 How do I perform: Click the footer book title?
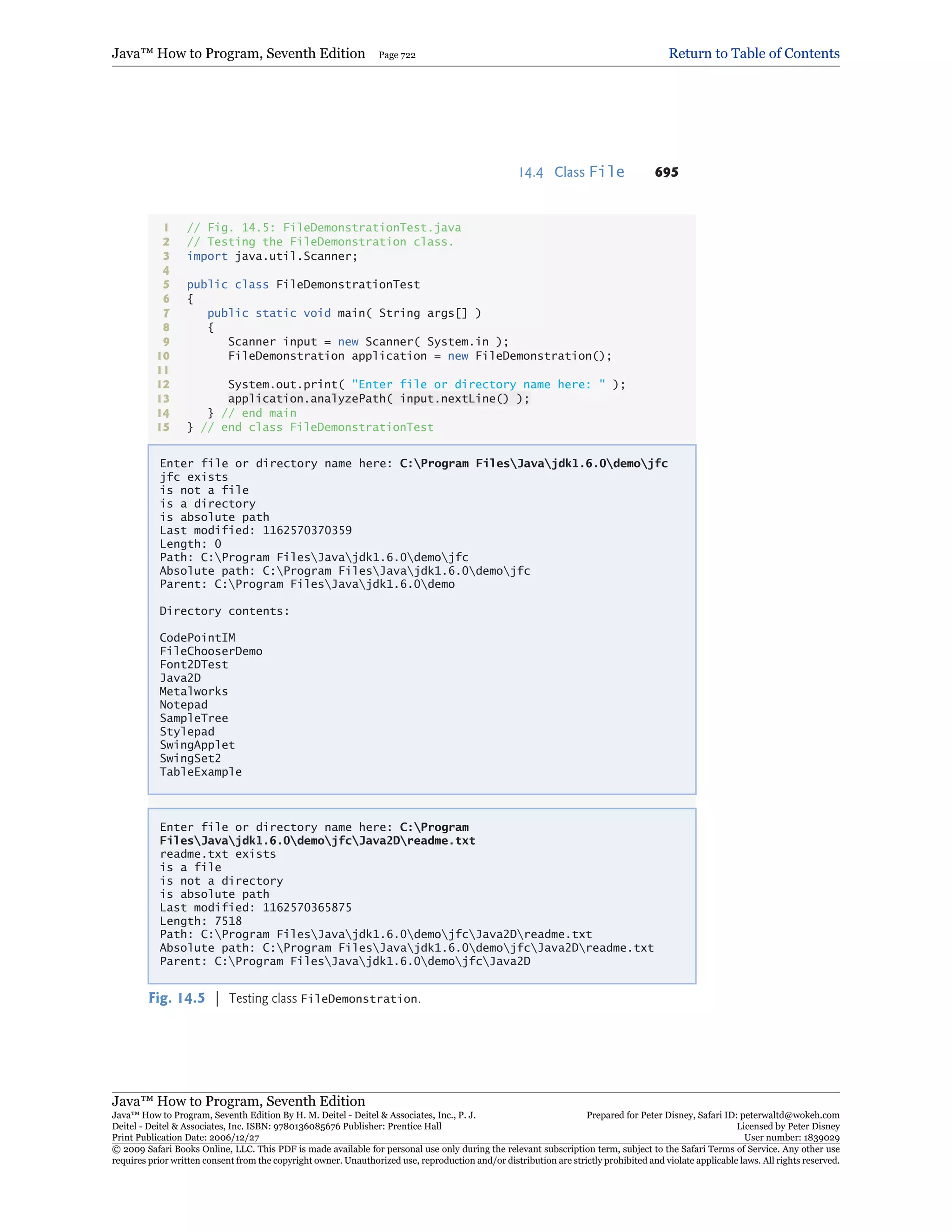point(238,1101)
